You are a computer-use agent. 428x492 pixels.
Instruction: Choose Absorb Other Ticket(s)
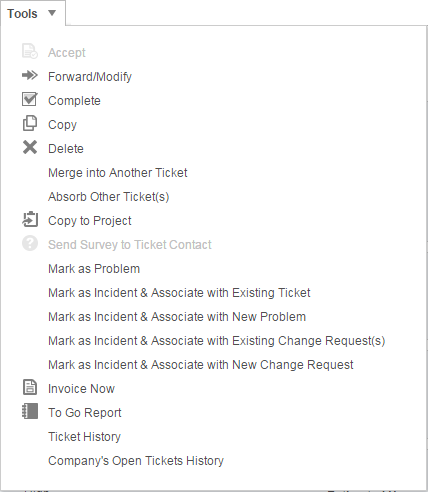coord(109,197)
